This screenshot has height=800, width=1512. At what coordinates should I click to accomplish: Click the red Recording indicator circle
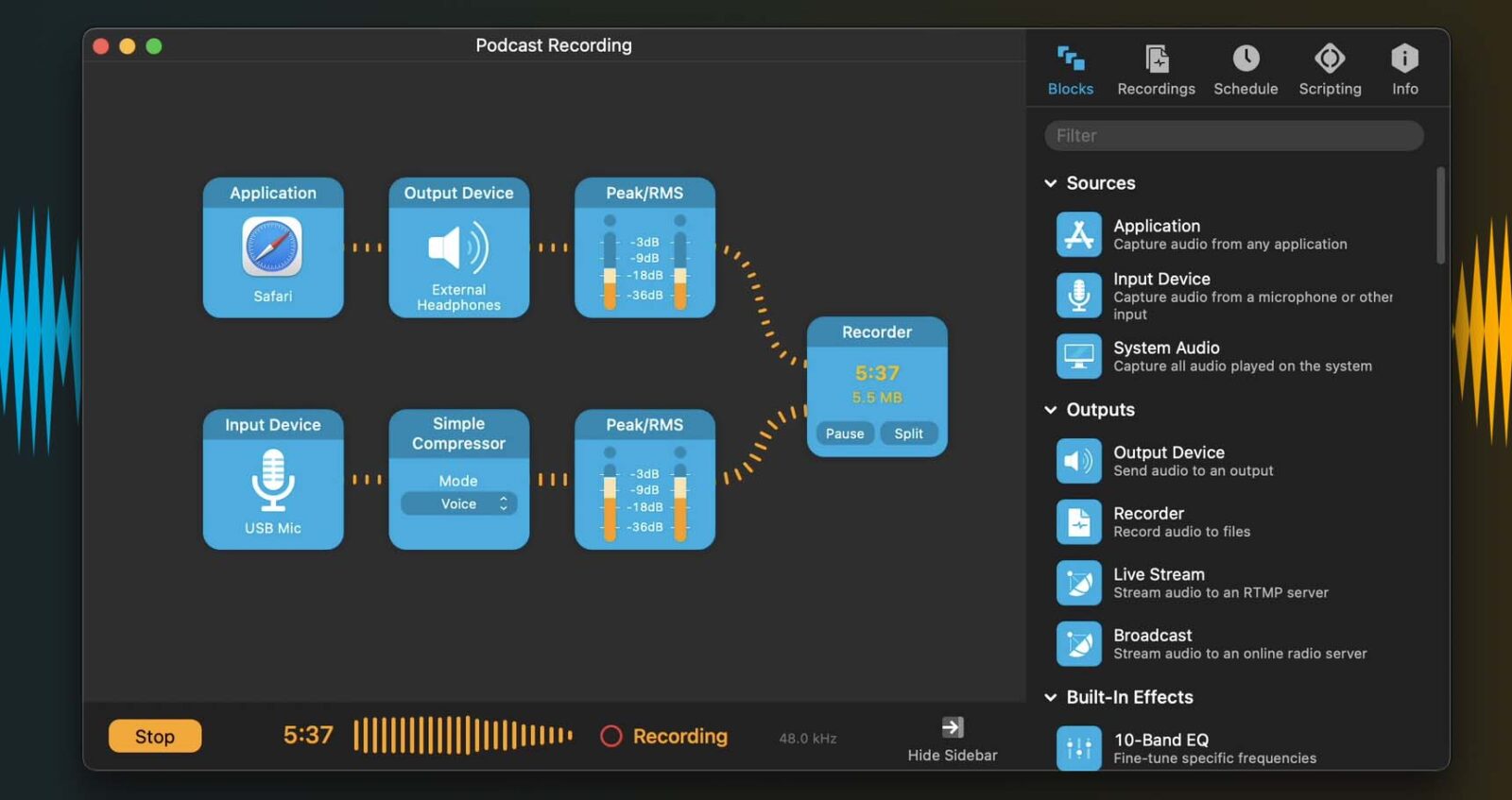click(x=611, y=736)
